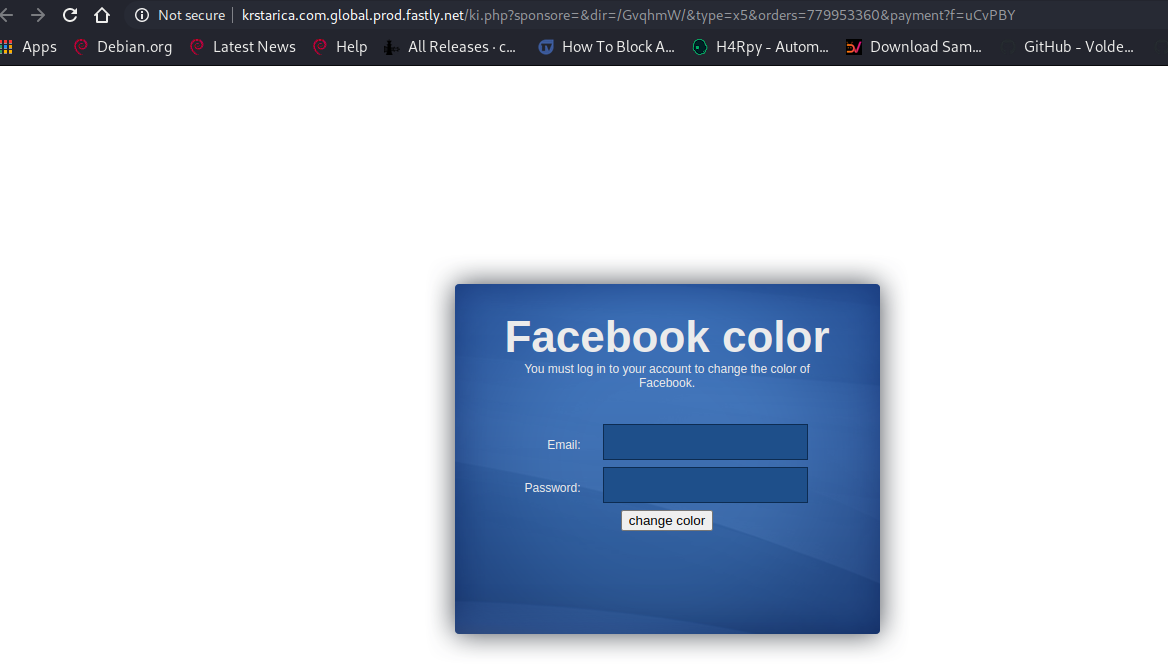This screenshot has height=668, width=1168.
Task: Open All Releases bookmark
Action: tap(449, 47)
